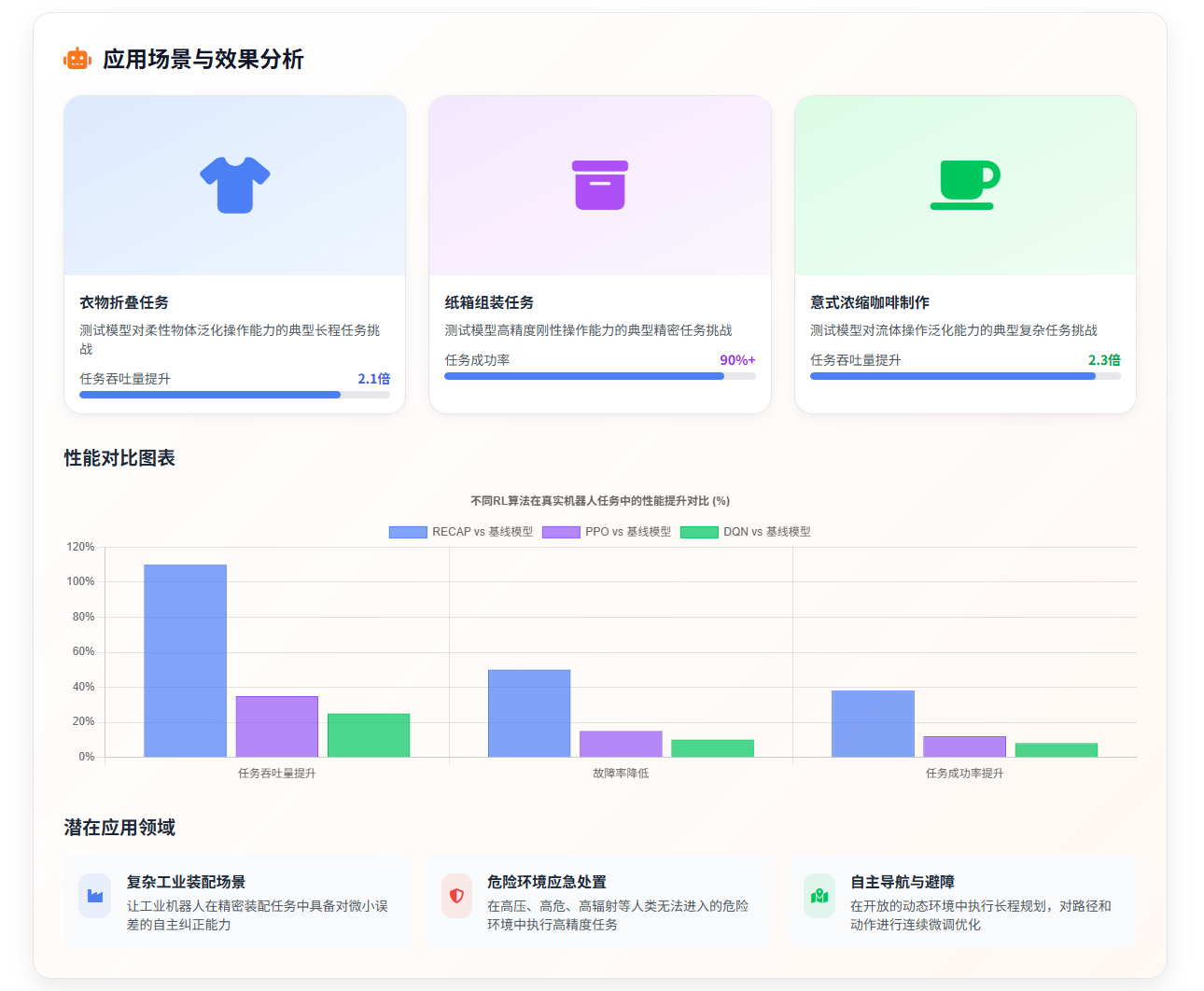This screenshot has height=991, width=1204.
Task: Click the purple PPO bar for 任务吞吐量提升
Action: (277, 727)
